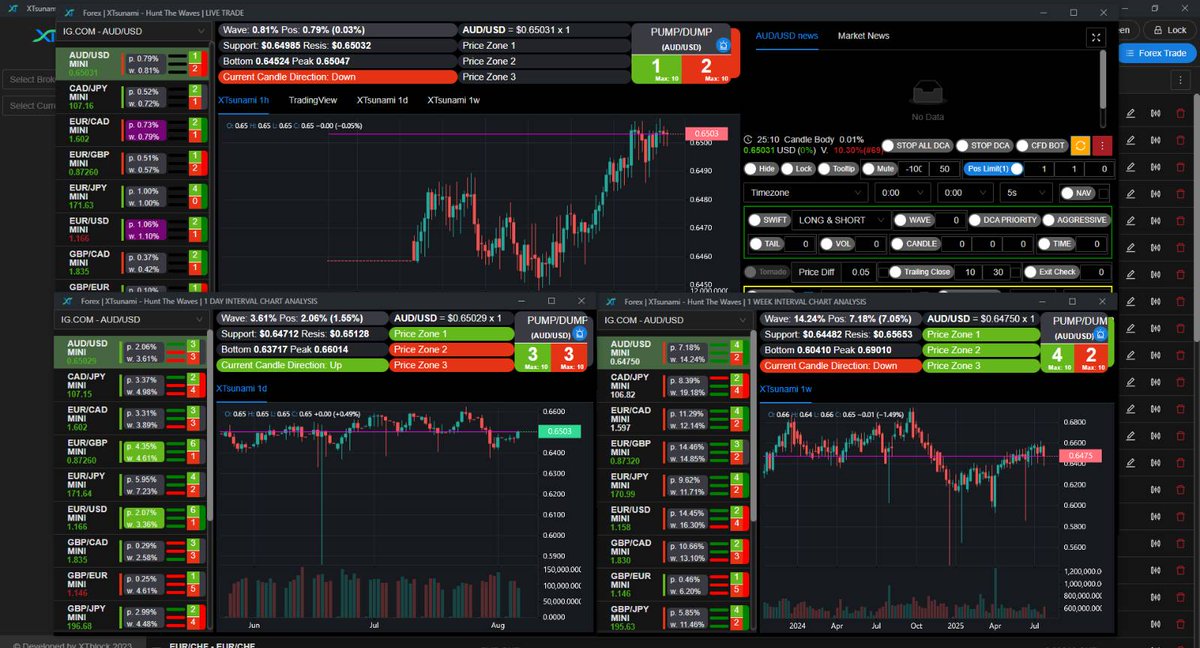Switch to the XTsunami 1h chart tab
The height and width of the screenshot is (648, 1200).
[x=243, y=100]
